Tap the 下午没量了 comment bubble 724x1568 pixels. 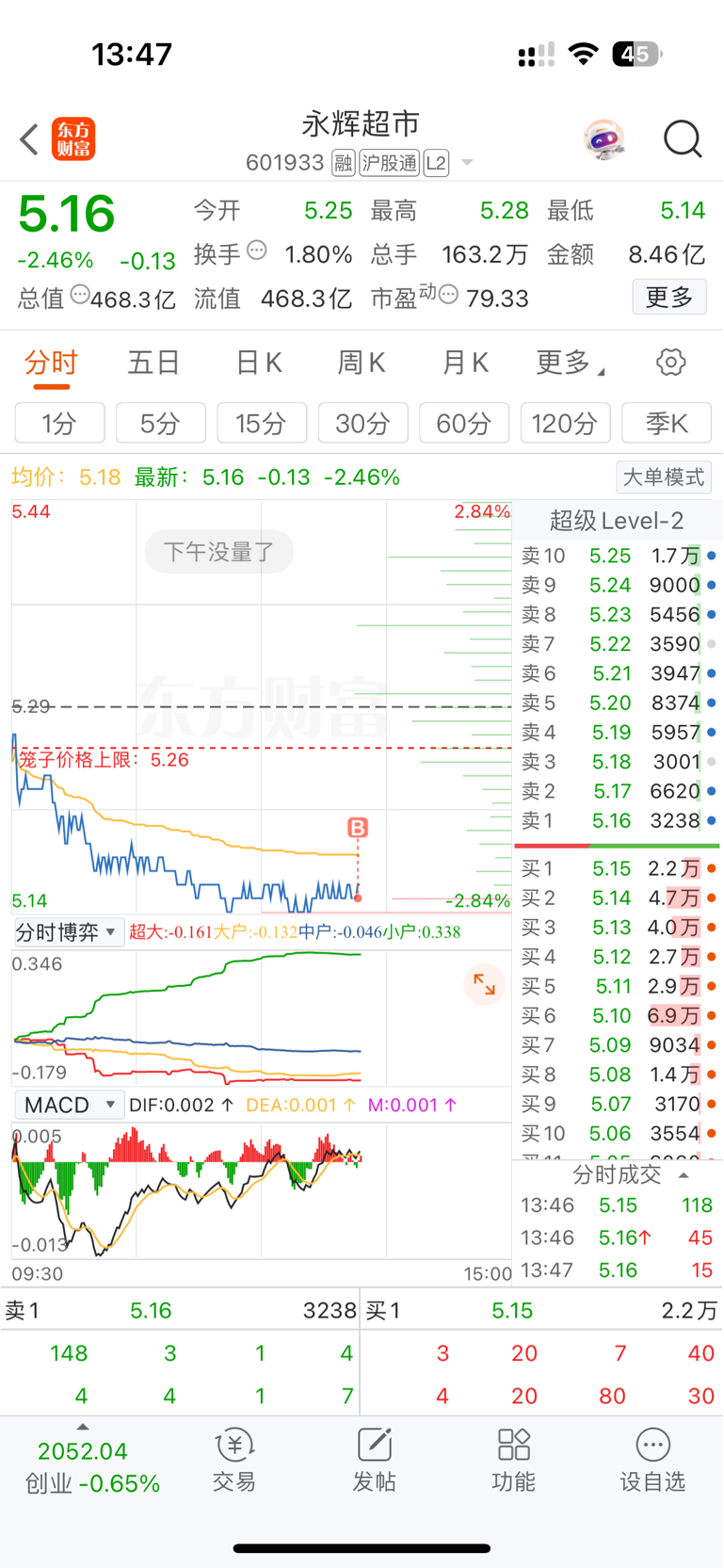click(x=219, y=552)
